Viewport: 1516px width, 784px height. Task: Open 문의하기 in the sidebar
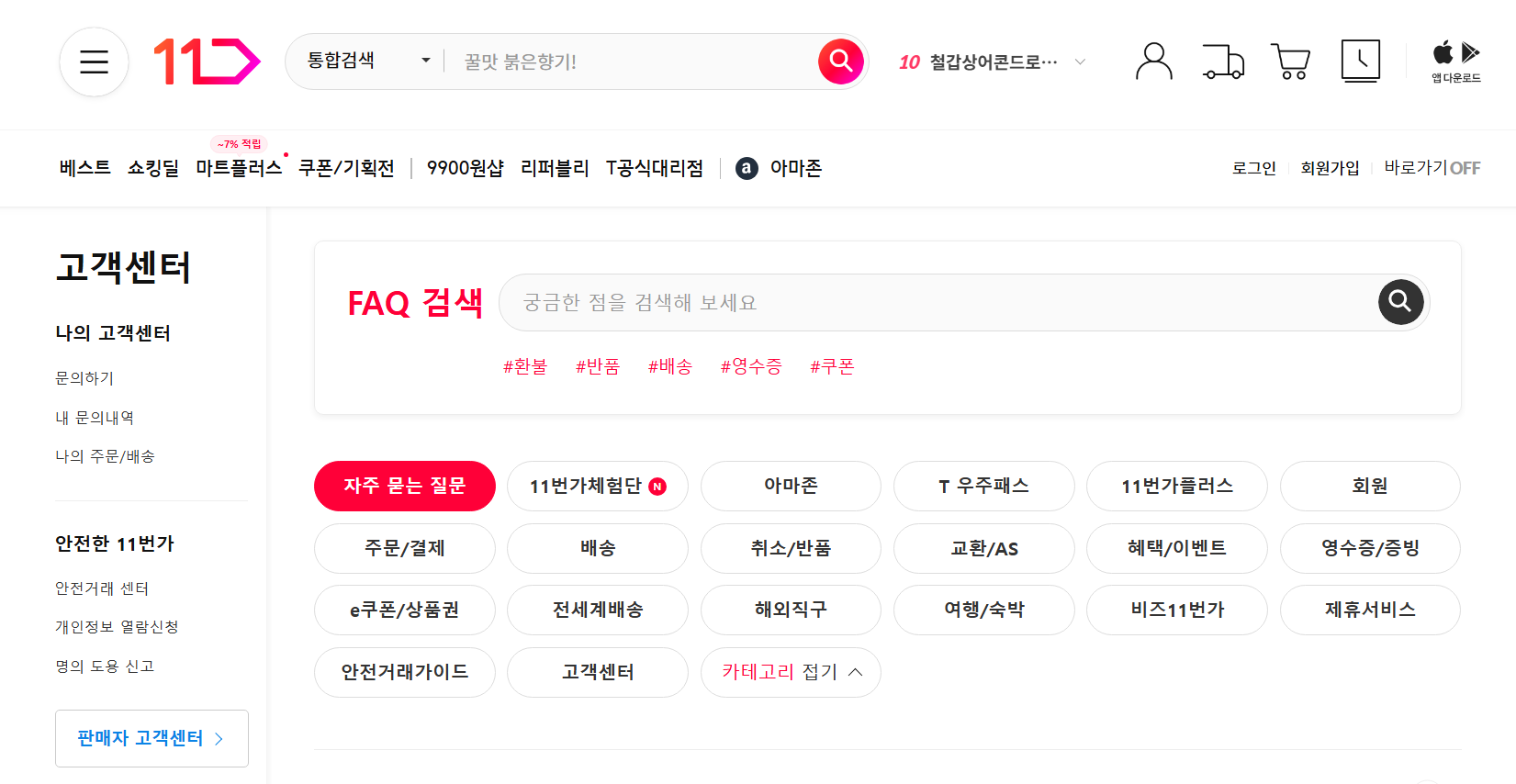point(84,378)
